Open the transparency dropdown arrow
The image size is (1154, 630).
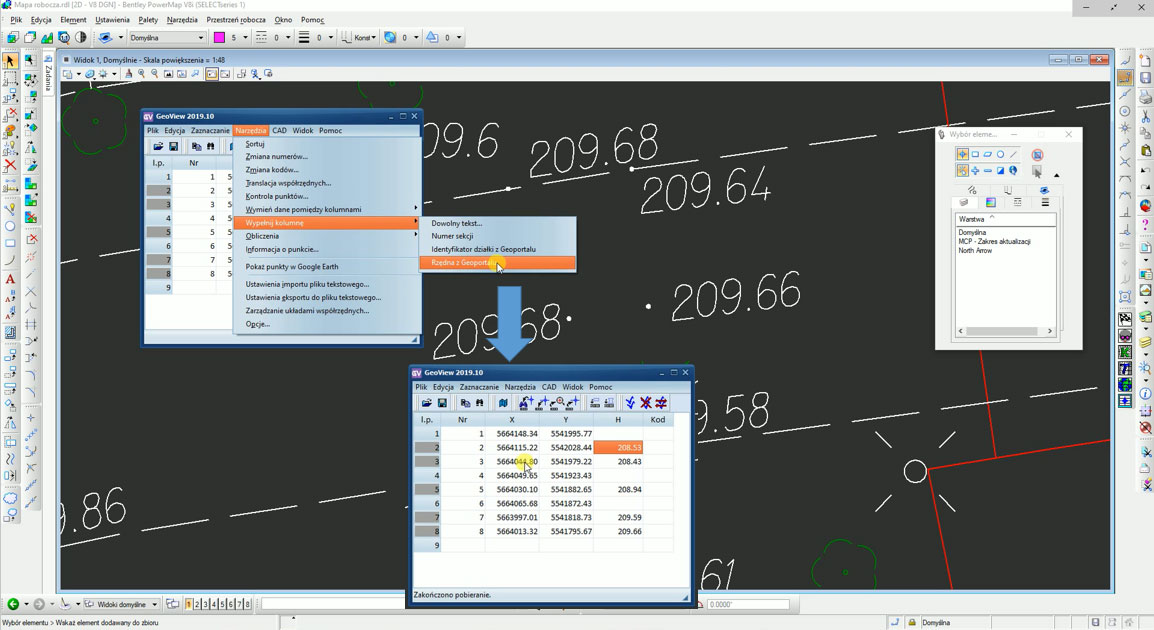click(x=416, y=38)
